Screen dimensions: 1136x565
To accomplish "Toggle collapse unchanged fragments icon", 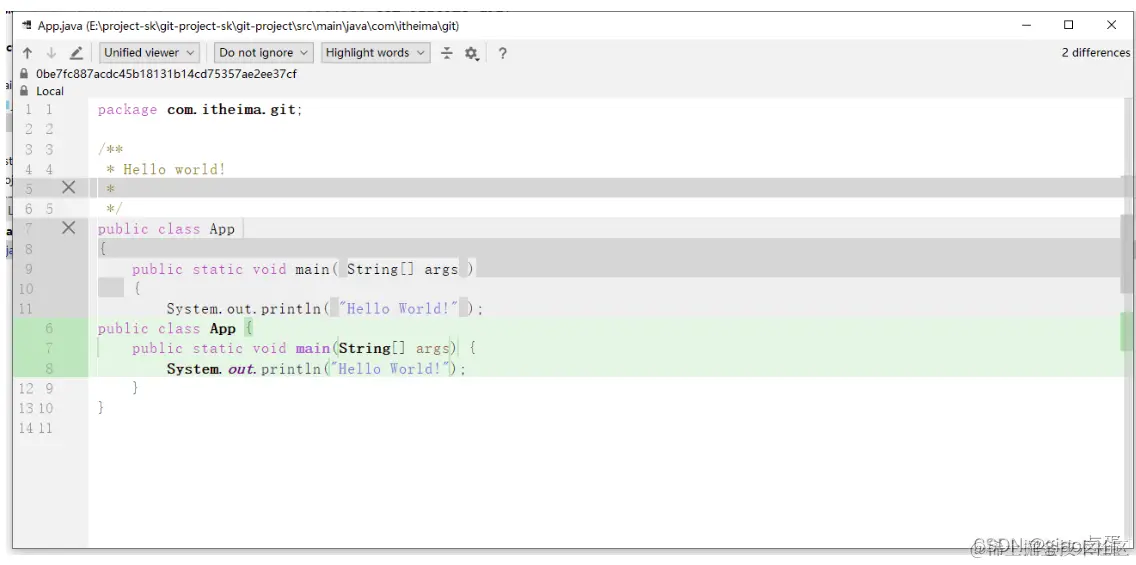I will click(x=447, y=53).
